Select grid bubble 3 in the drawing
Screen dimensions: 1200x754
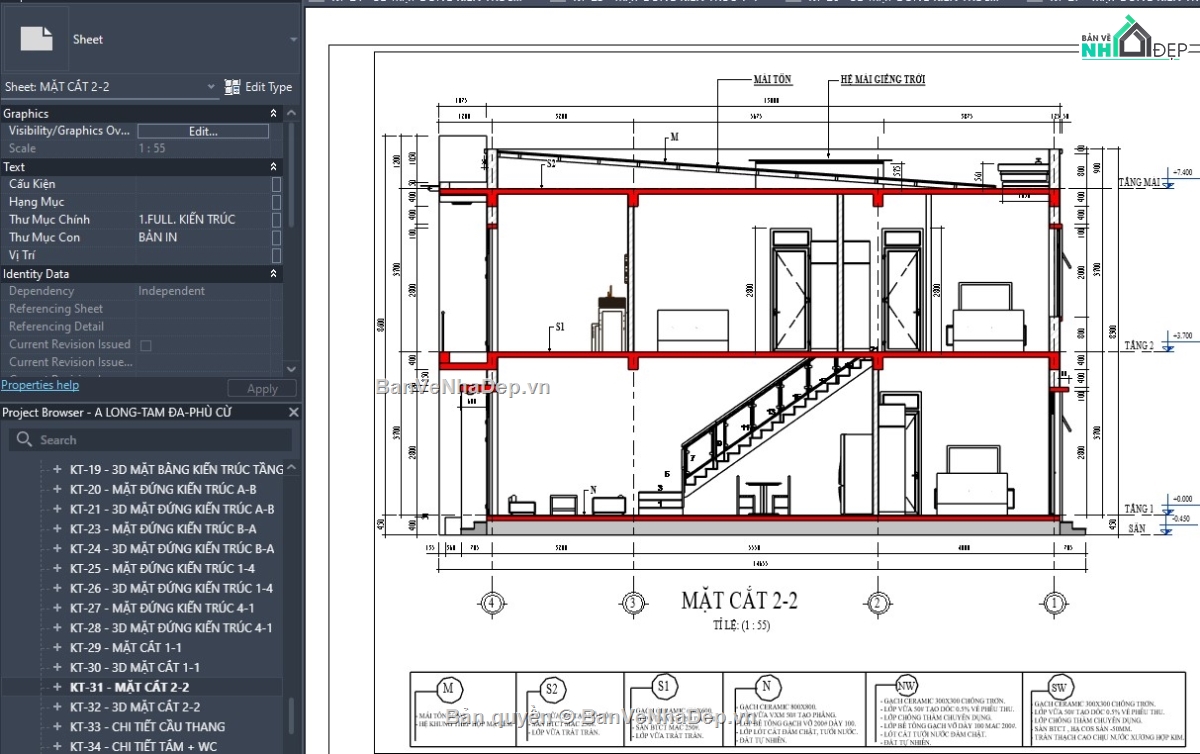pyautogui.click(x=632, y=603)
